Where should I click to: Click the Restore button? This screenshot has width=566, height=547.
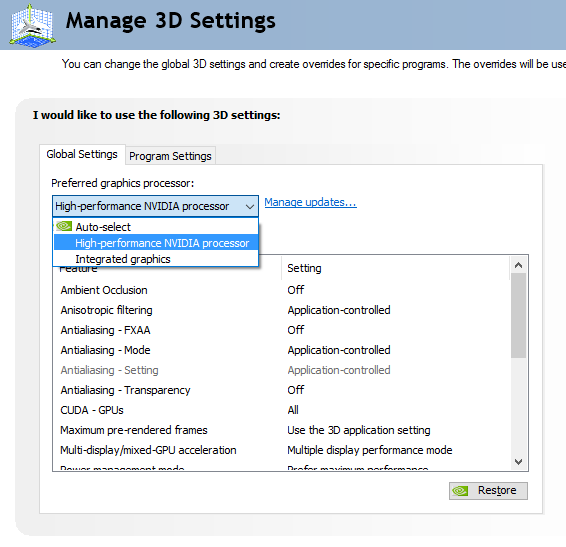pyautogui.click(x=488, y=491)
